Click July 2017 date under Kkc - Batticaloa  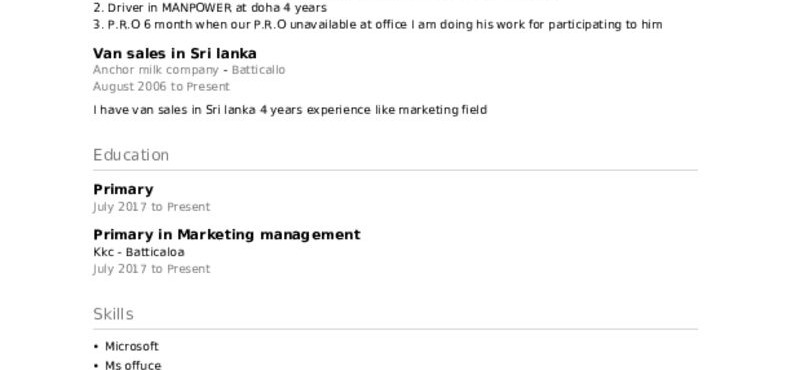152,269
